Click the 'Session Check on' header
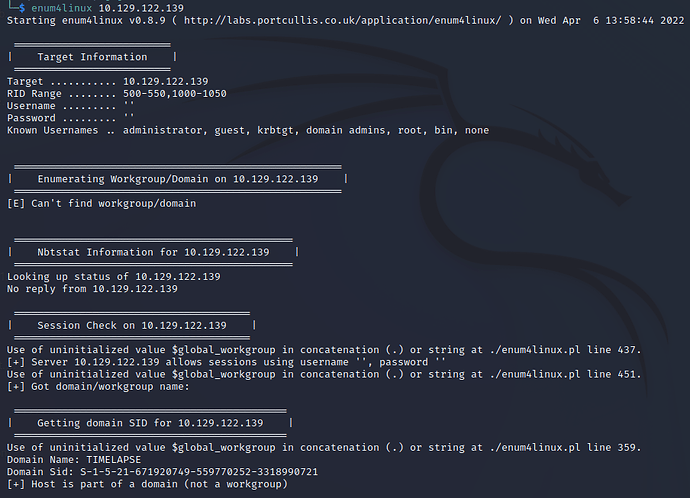Image resolution: width=690 pixels, height=498 pixels. click(132, 326)
